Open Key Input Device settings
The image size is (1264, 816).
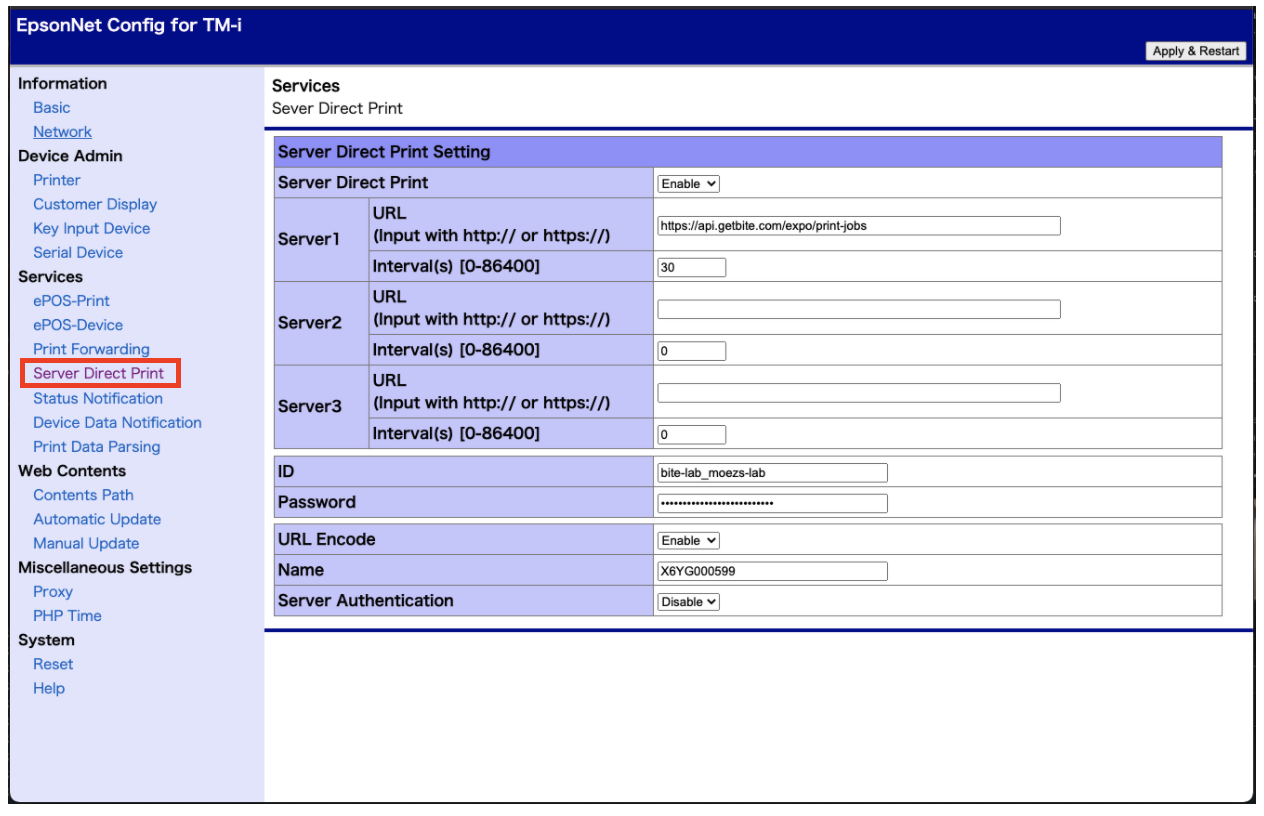[x=92, y=228]
